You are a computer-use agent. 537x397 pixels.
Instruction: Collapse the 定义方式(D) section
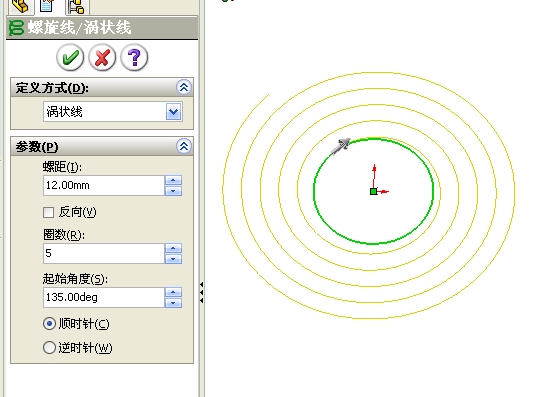click(184, 87)
